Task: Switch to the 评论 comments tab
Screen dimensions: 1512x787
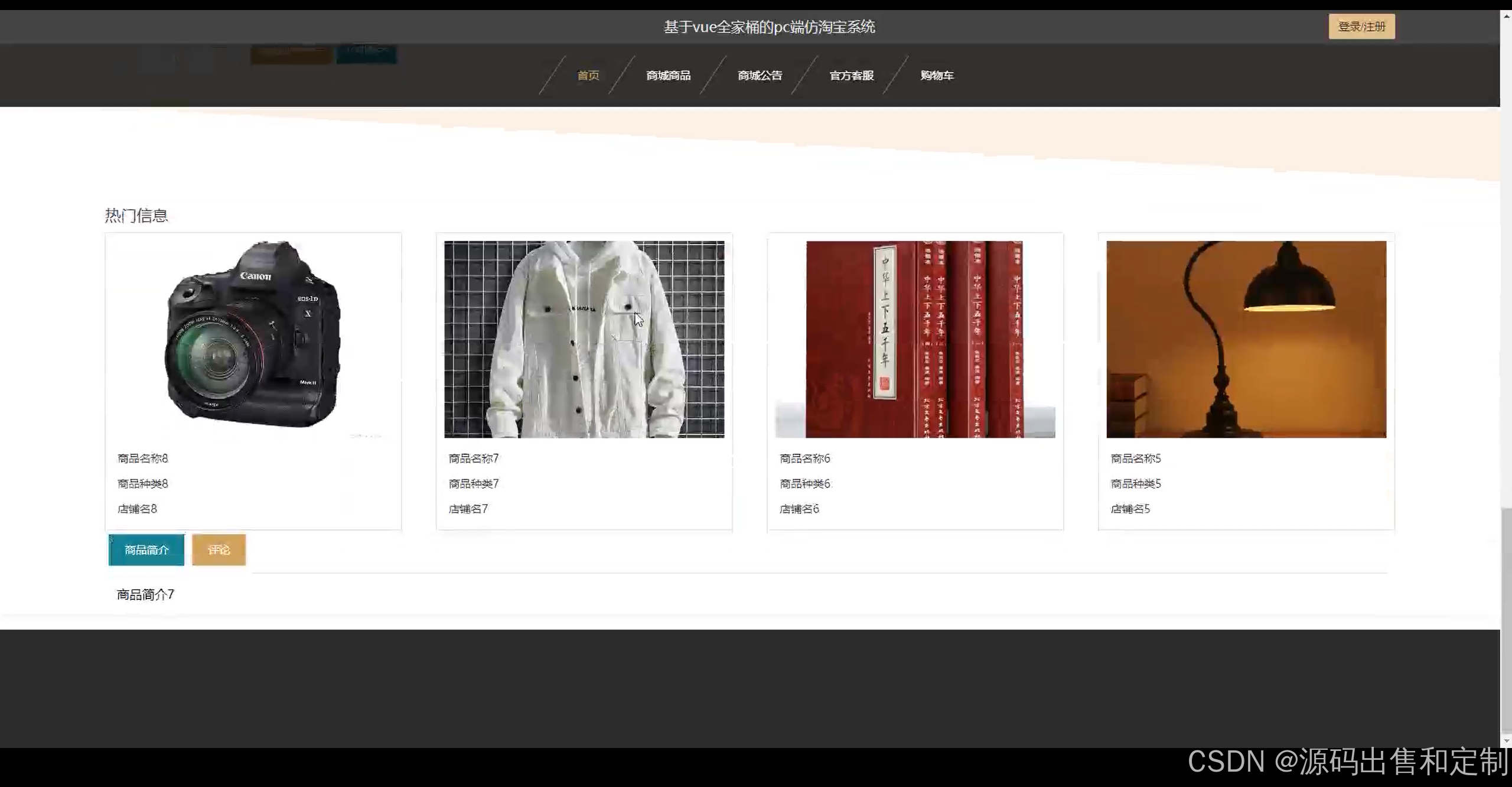Action: tap(219, 550)
